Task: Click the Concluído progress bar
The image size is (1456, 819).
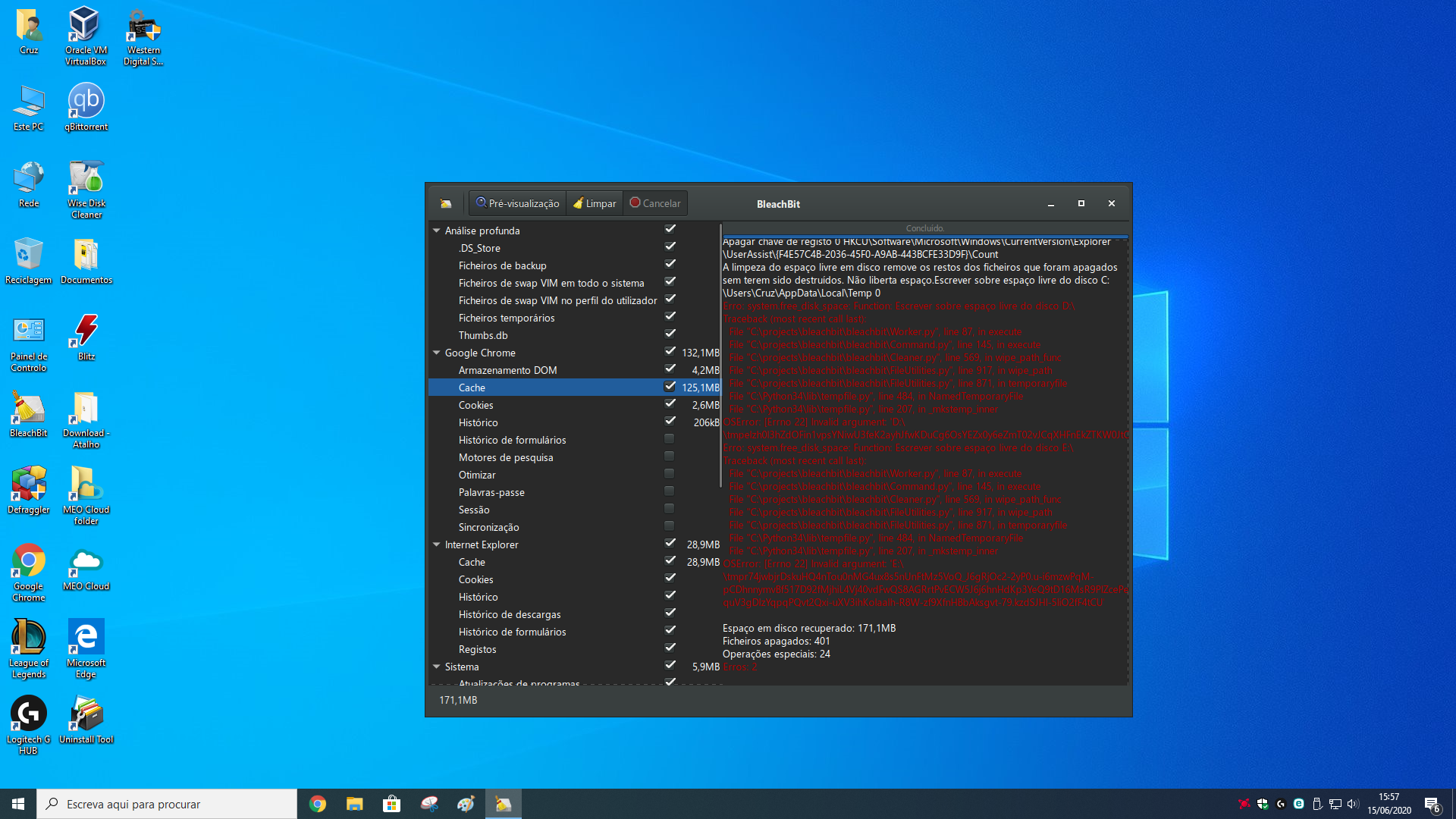Action: tap(925, 228)
